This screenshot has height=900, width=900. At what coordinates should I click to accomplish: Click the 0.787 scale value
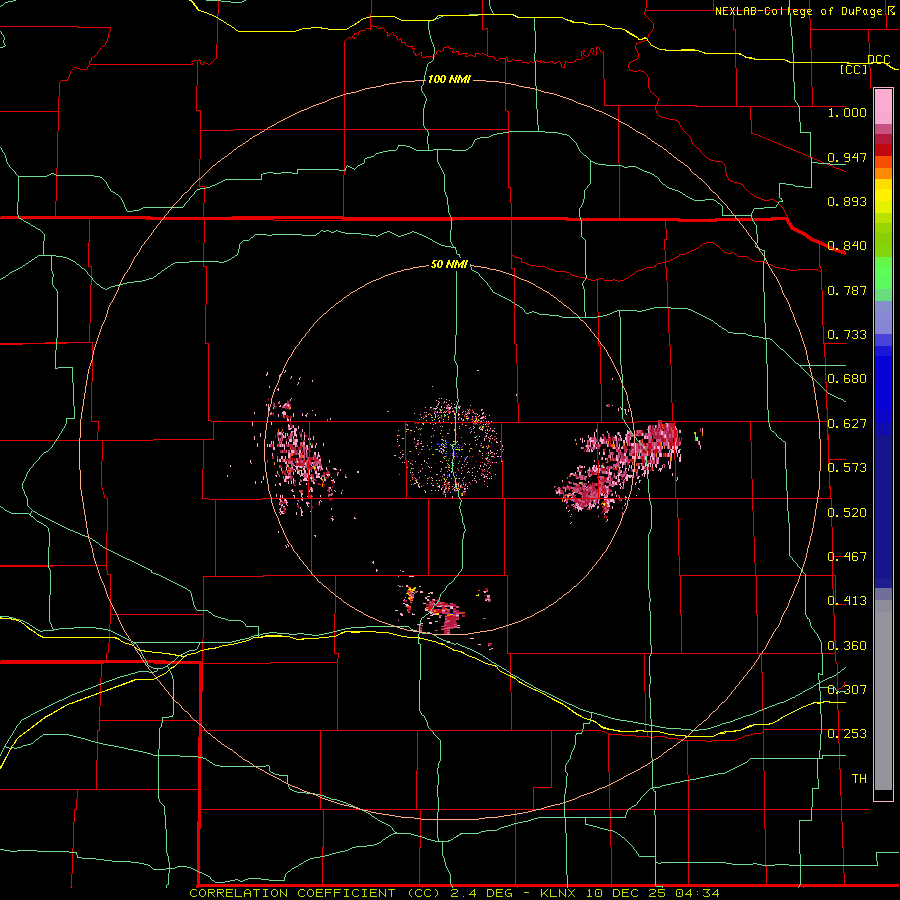coord(847,290)
